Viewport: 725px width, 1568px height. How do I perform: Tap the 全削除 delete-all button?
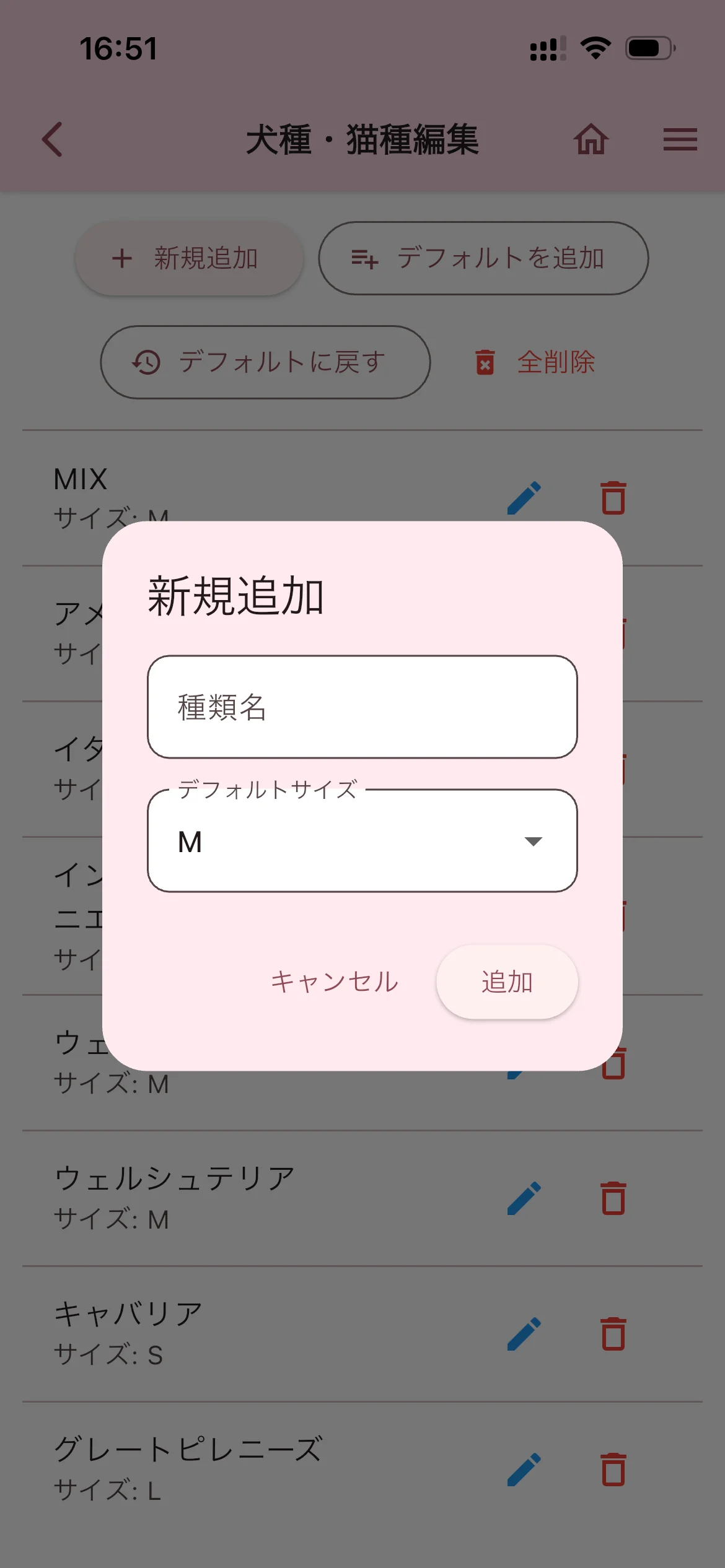point(535,362)
